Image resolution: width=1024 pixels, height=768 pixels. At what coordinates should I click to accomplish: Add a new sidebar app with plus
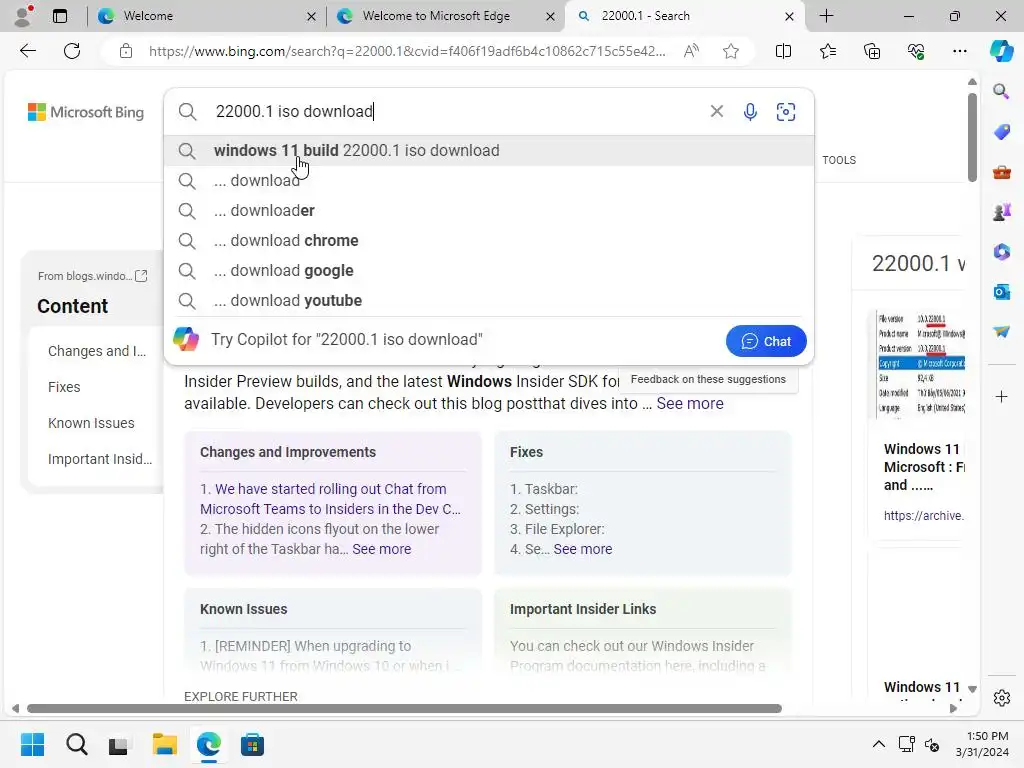[1001, 396]
